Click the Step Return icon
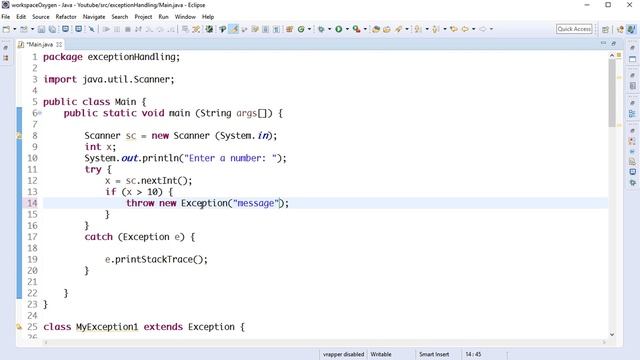This screenshot has width=640, height=360. click(x=171, y=29)
